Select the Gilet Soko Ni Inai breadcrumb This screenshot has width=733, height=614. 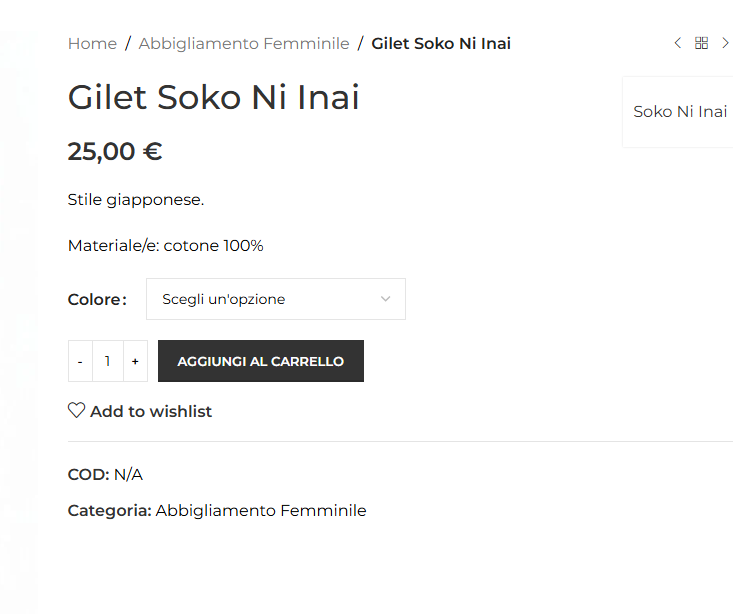tap(441, 43)
